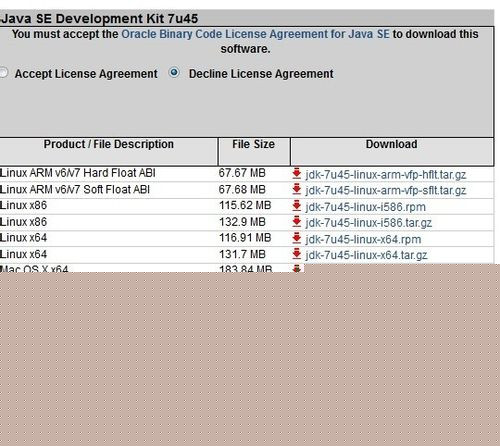Select Decline License Agreement radio button

174,72
